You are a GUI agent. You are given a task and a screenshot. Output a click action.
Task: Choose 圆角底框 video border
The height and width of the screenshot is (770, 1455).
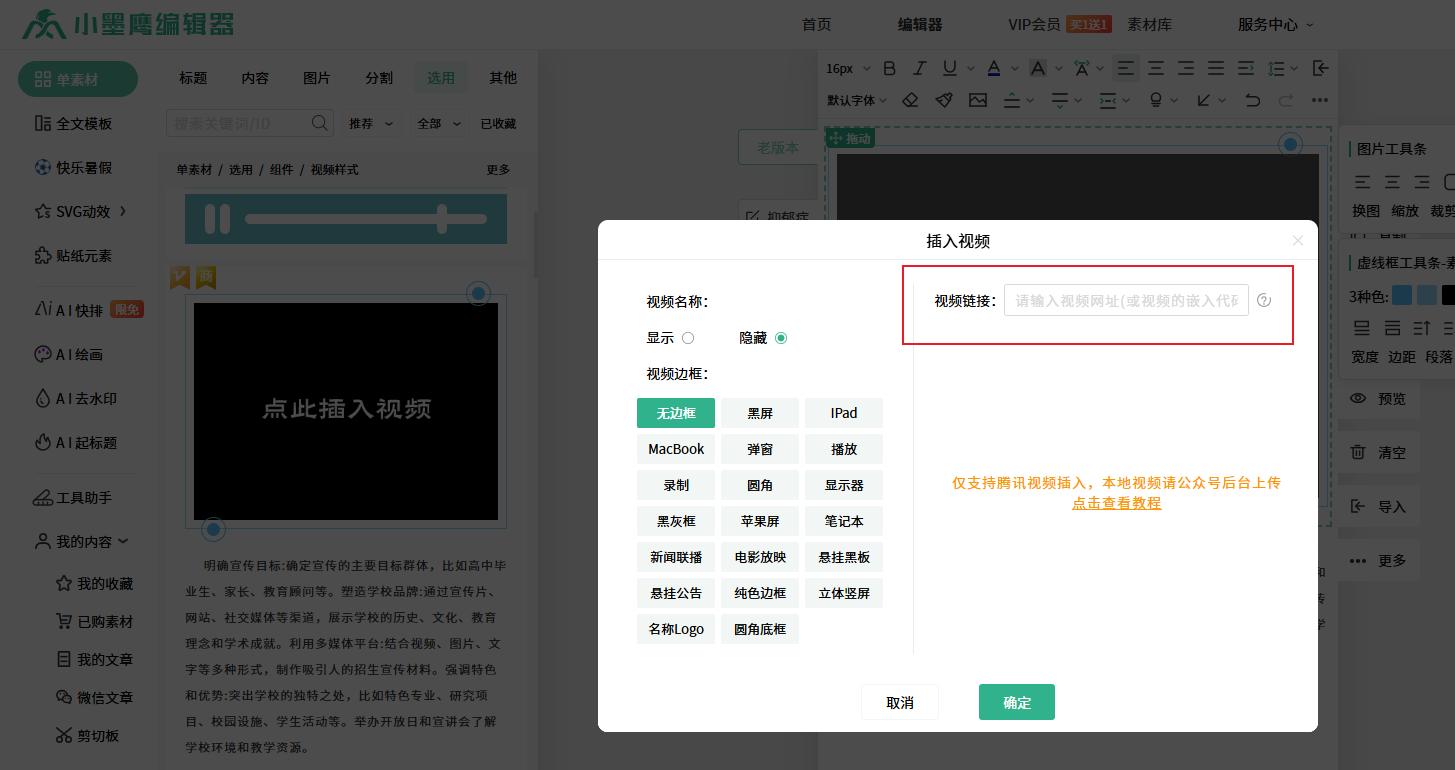point(760,629)
